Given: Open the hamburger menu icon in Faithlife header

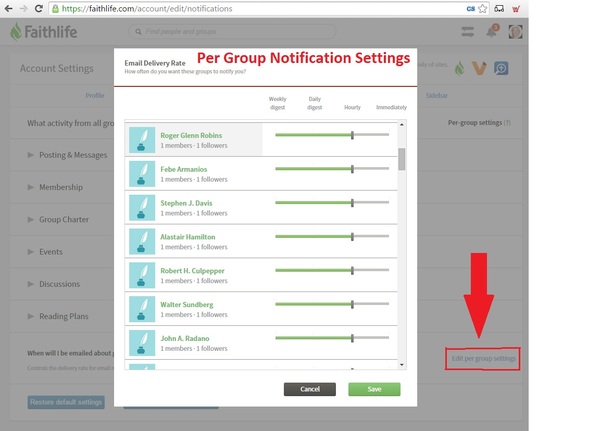Looking at the screenshot, I should coord(468,31).
